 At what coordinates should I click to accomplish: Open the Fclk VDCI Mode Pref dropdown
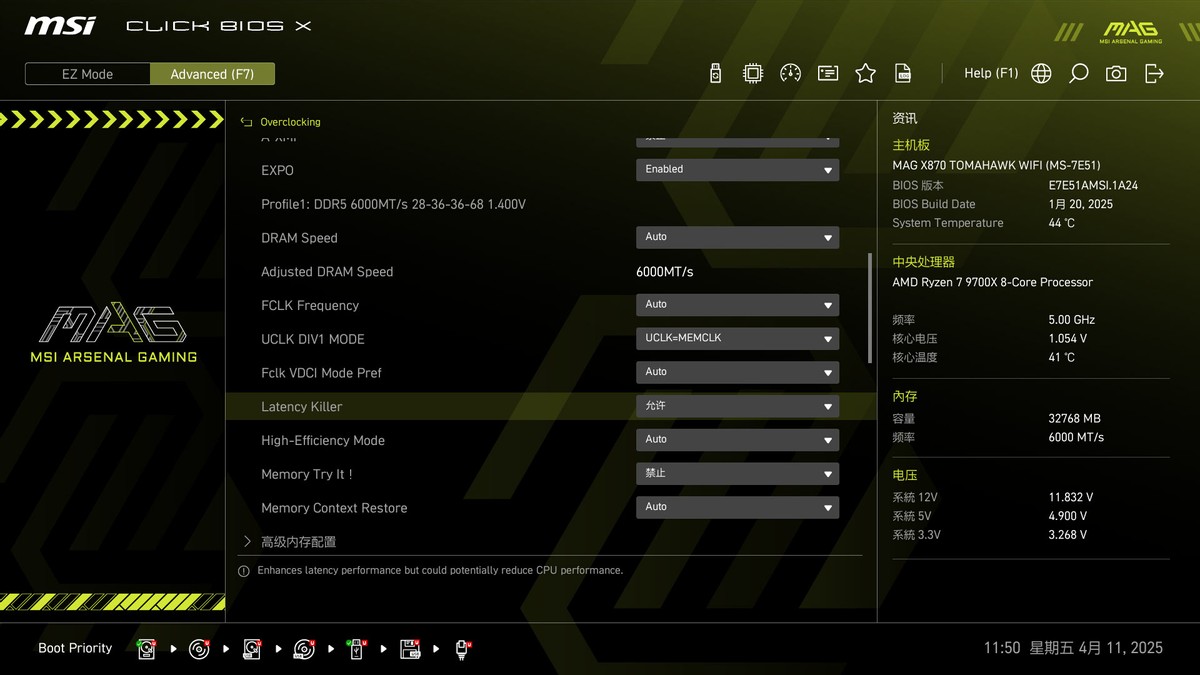click(737, 372)
